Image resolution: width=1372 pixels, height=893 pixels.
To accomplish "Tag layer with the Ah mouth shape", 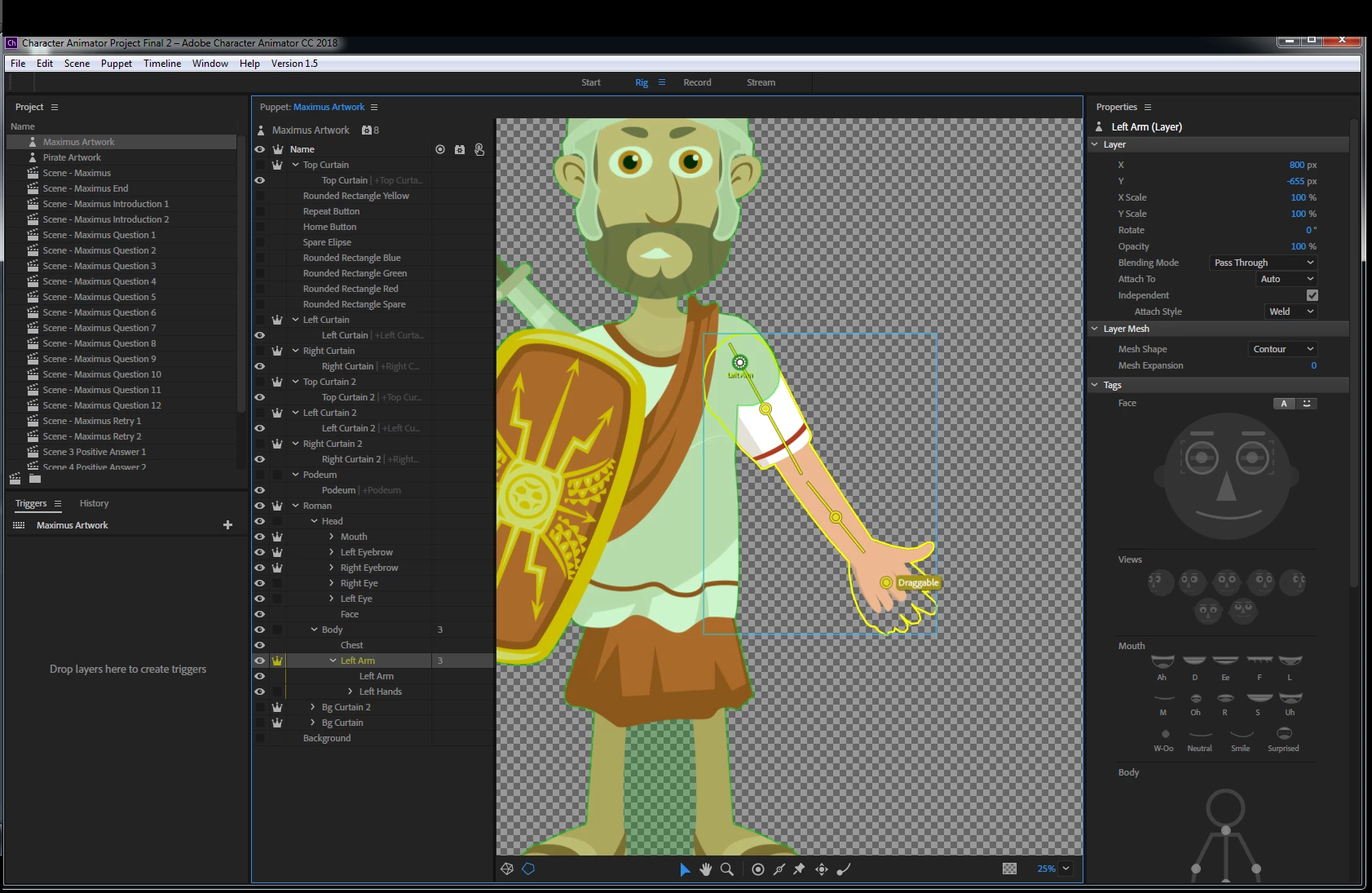I will tap(1162, 666).
